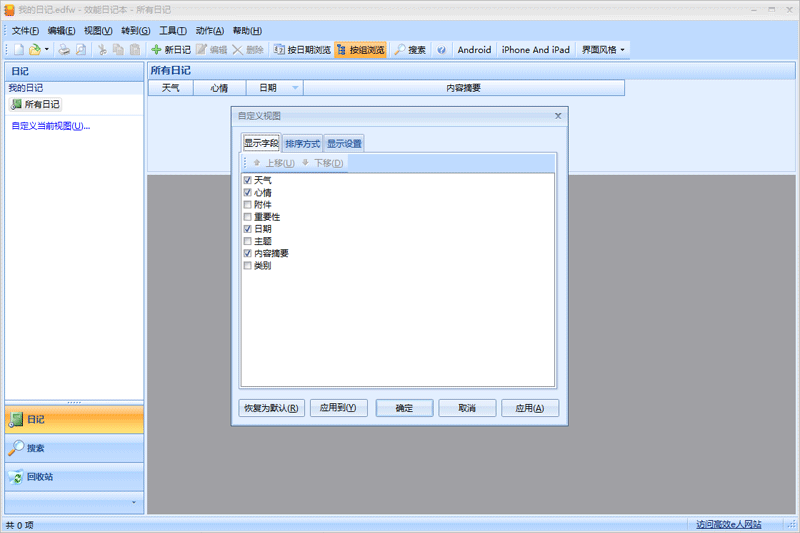Expand the navigation pane options arrow
This screenshot has height=533, width=800.
(134, 502)
